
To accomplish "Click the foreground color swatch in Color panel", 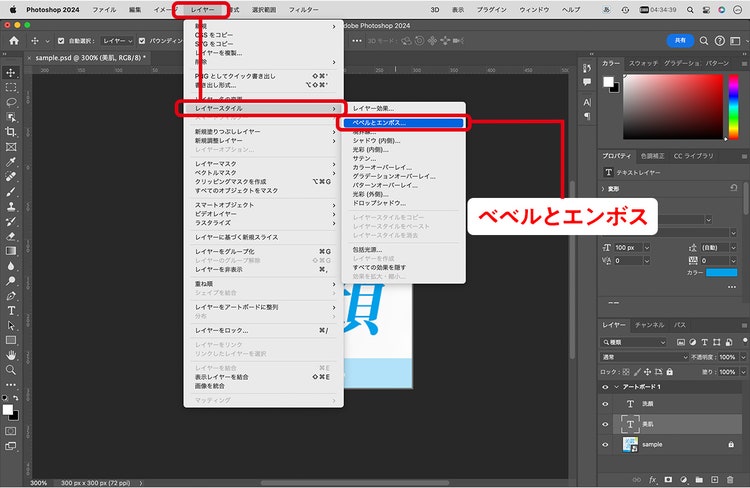I will pyautogui.click(x=608, y=82).
